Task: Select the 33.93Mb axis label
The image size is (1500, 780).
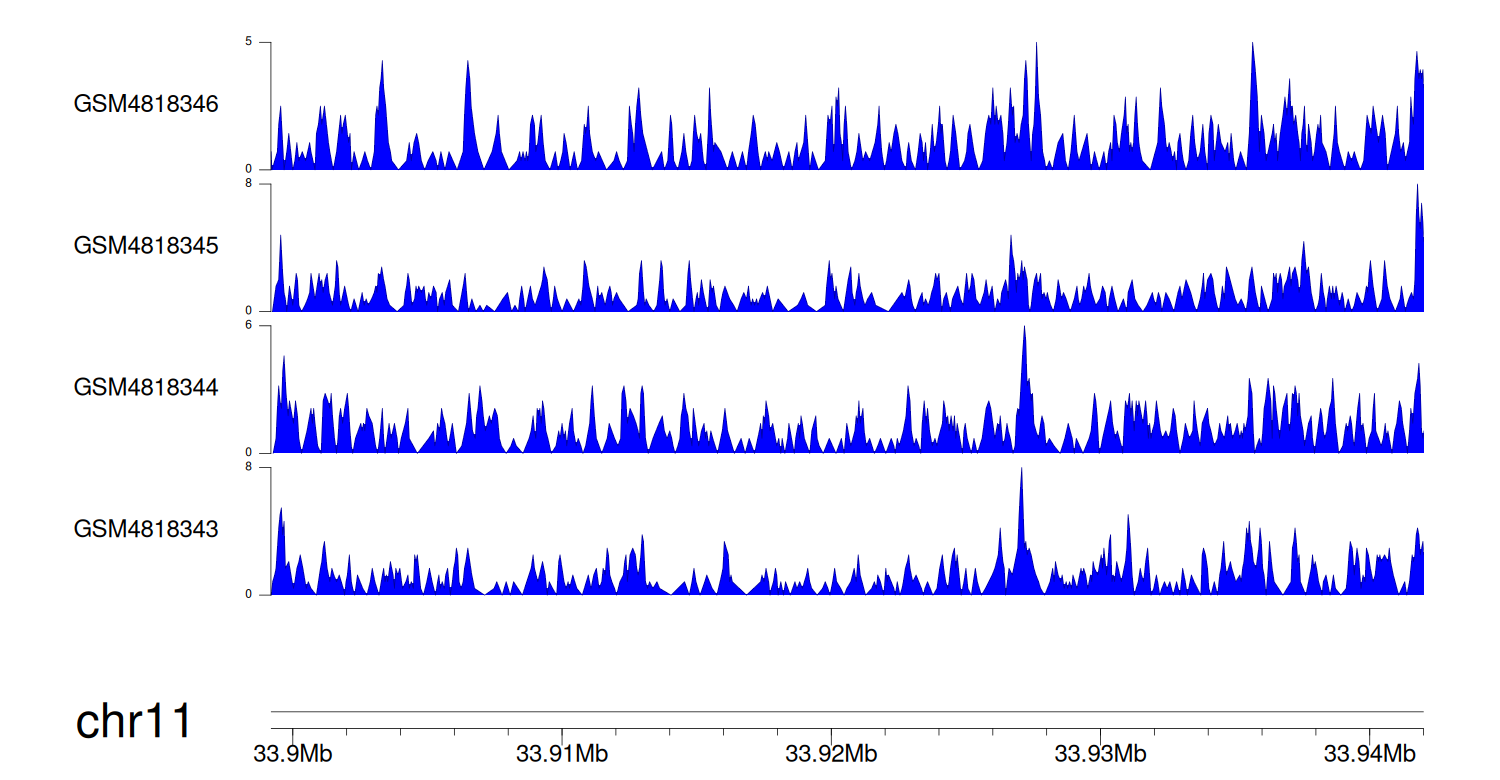Action: tap(1100, 753)
